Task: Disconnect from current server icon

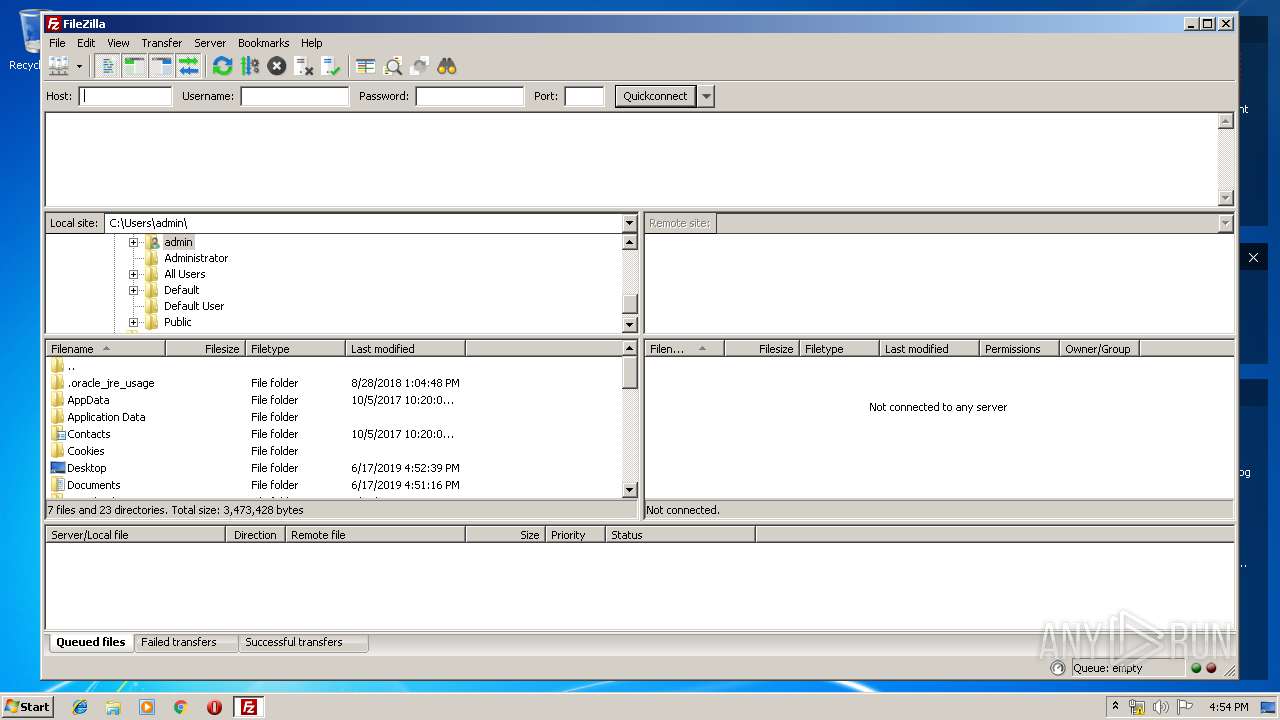Action: click(x=304, y=66)
